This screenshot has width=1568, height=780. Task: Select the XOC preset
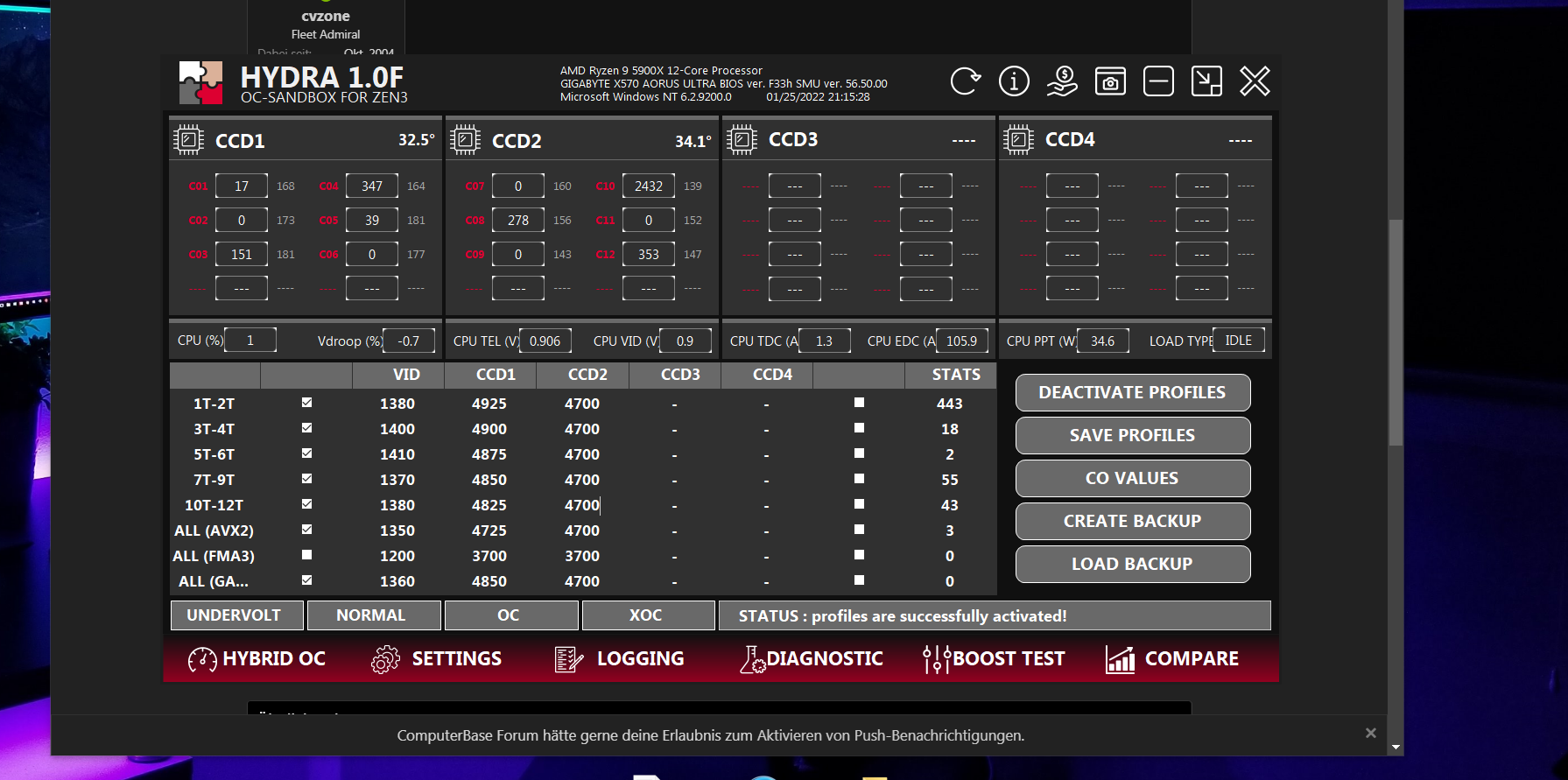point(648,615)
